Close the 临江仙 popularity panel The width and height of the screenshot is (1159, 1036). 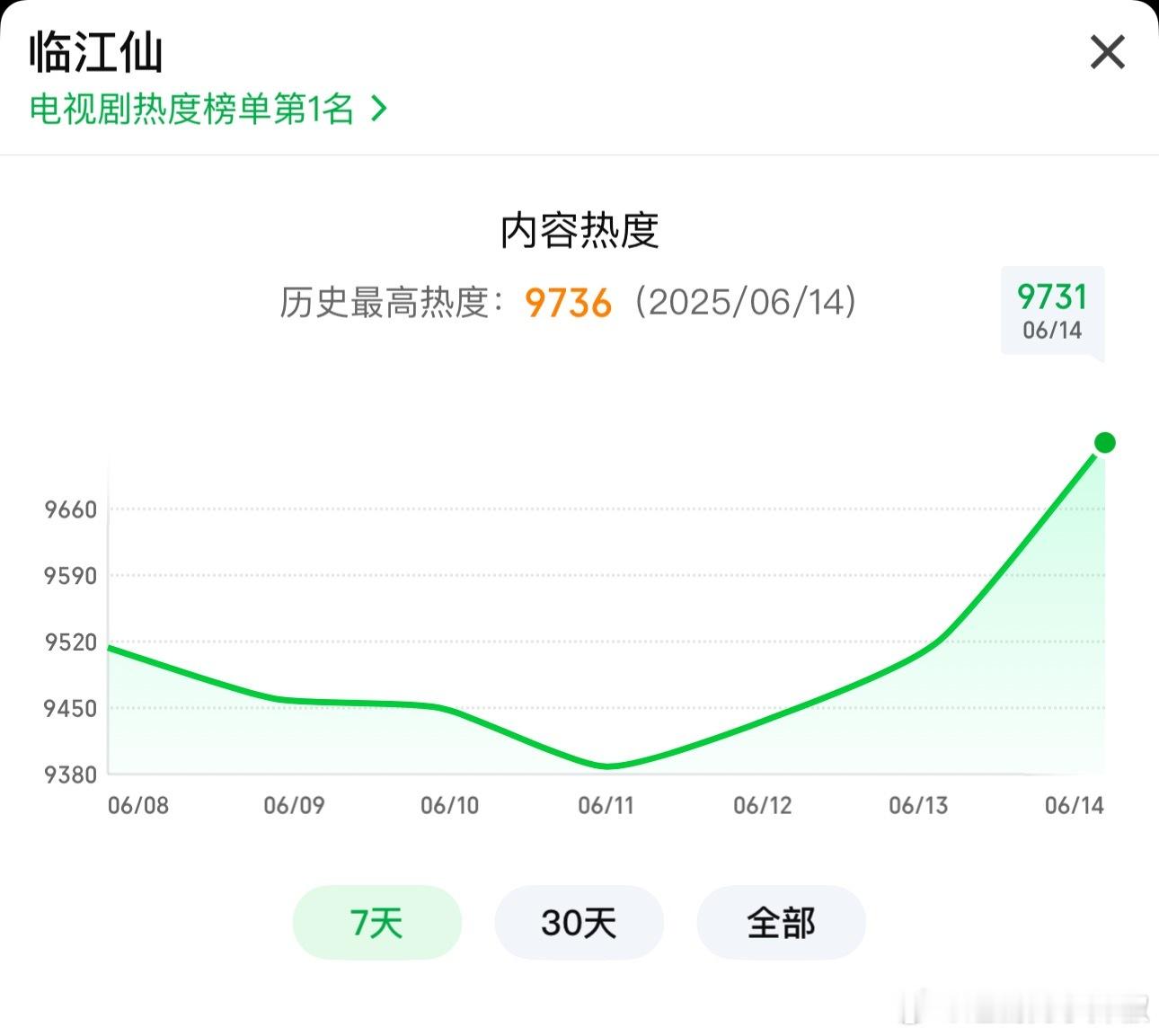pyautogui.click(x=1107, y=52)
